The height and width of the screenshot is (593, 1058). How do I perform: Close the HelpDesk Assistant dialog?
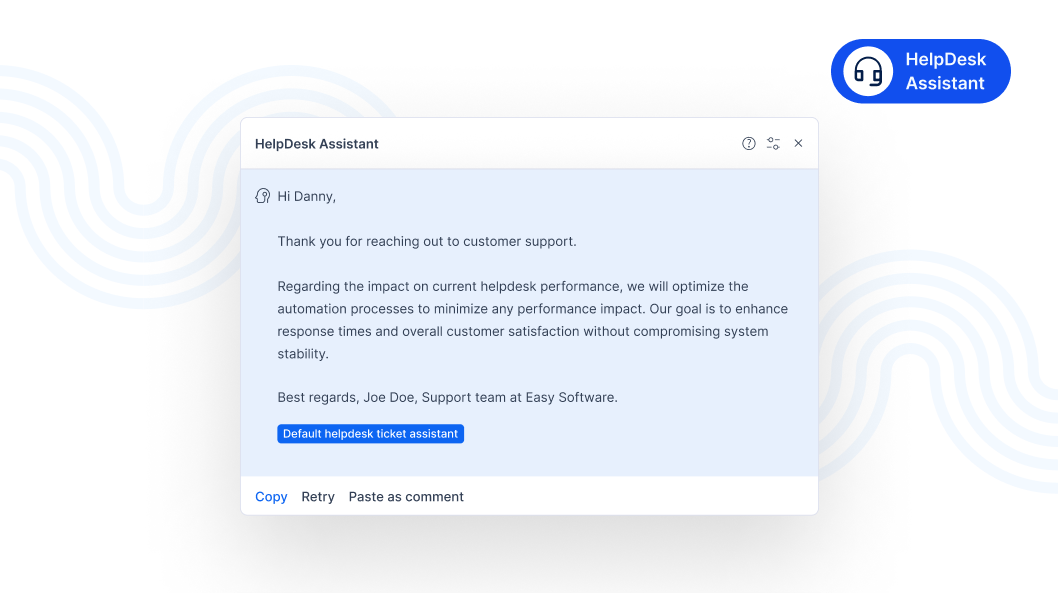[798, 144]
